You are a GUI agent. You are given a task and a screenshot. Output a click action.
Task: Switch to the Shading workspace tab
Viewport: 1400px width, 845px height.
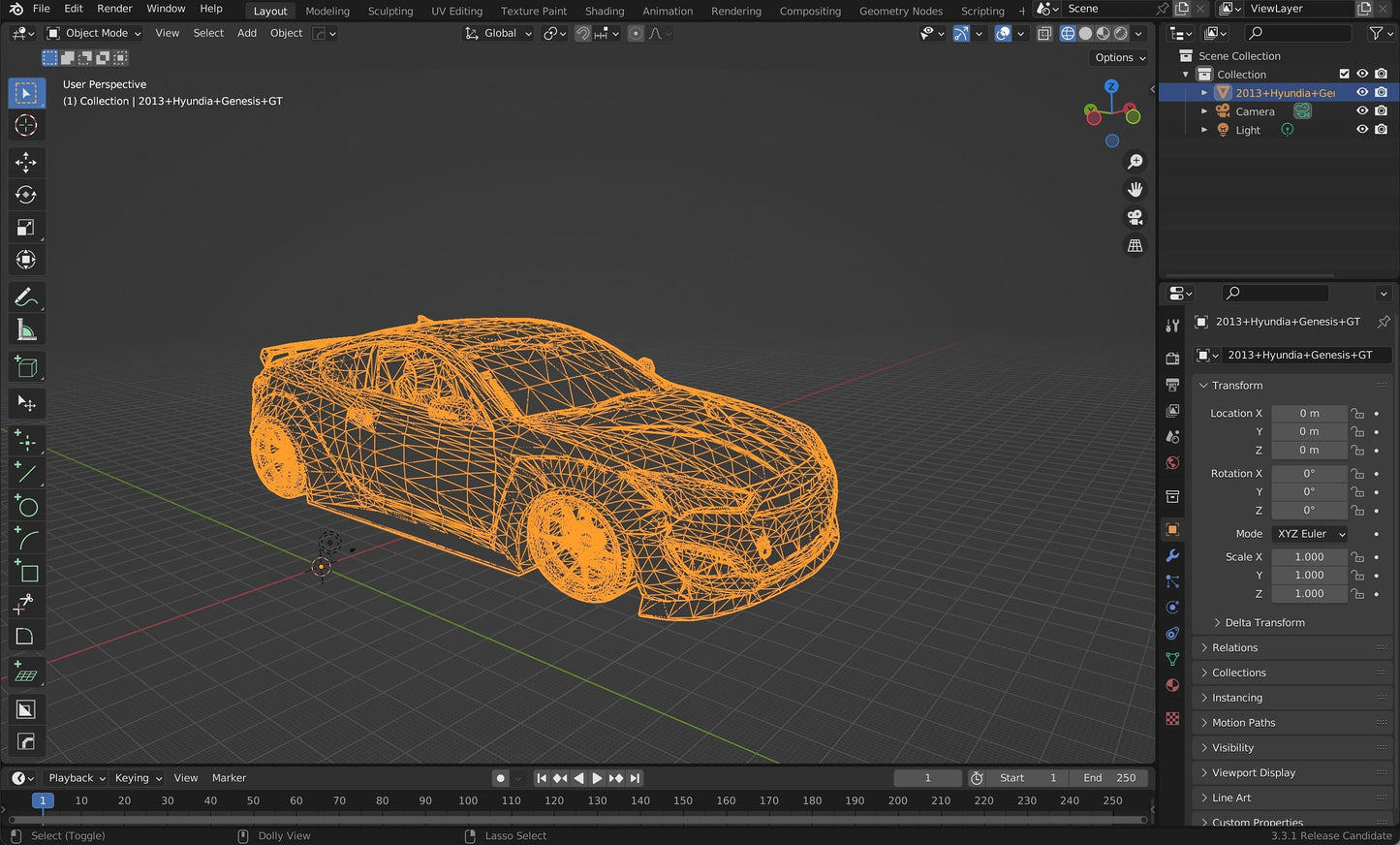[605, 11]
